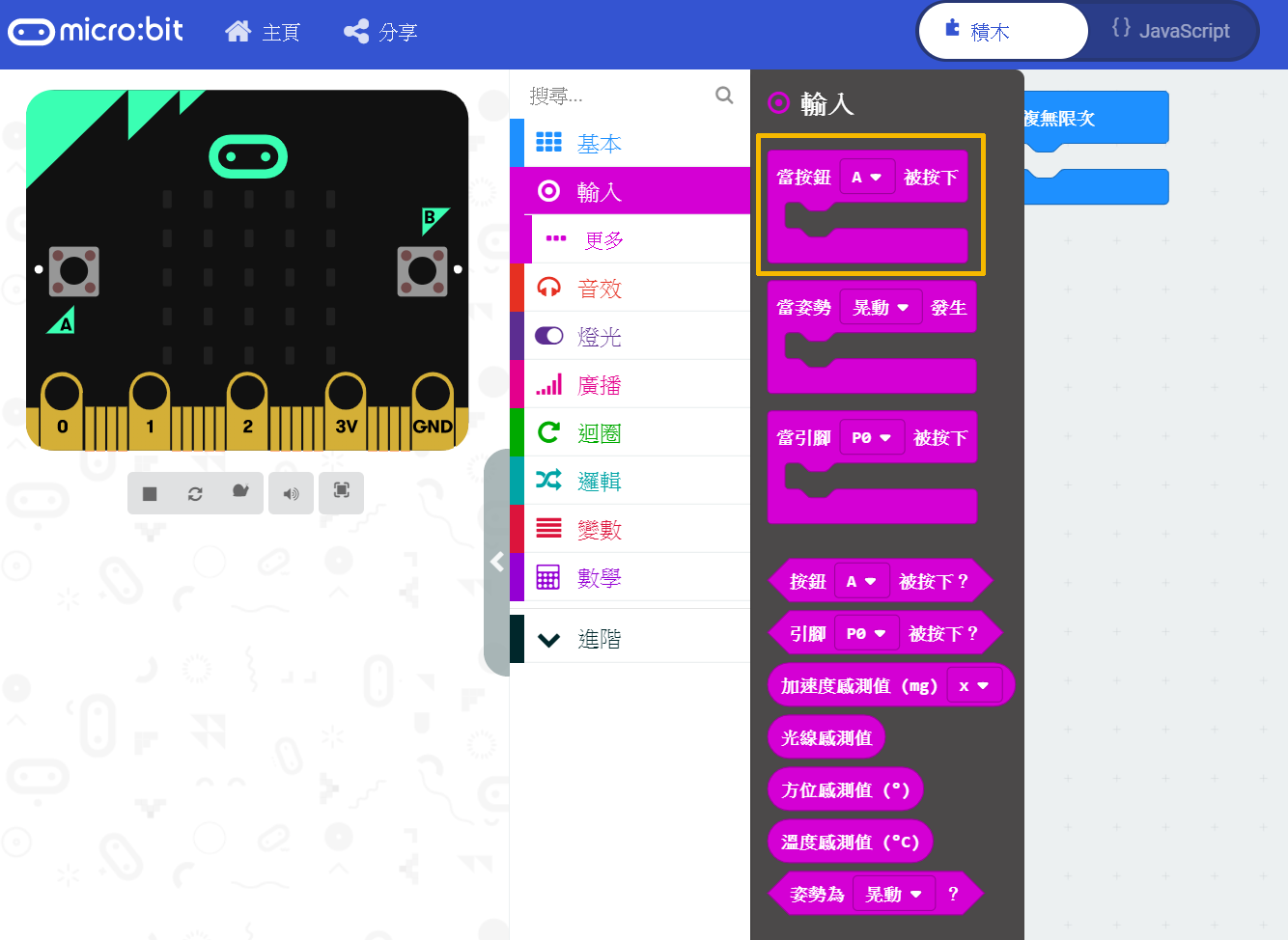The image size is (1288, 940).
Task: Click the 被按下 text in 當按鈕 block
Action: coord(931,178)
